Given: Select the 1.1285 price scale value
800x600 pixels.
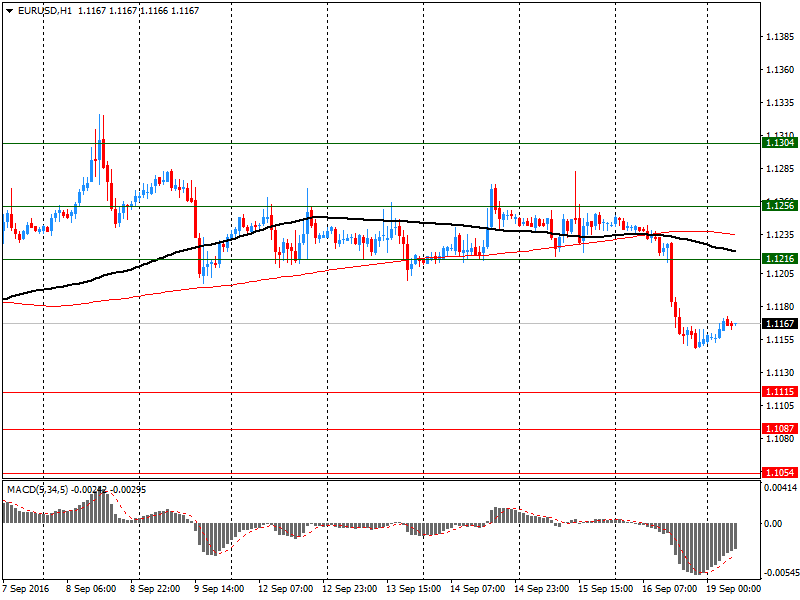Looking at the screenshot, I should pos(780,169).
